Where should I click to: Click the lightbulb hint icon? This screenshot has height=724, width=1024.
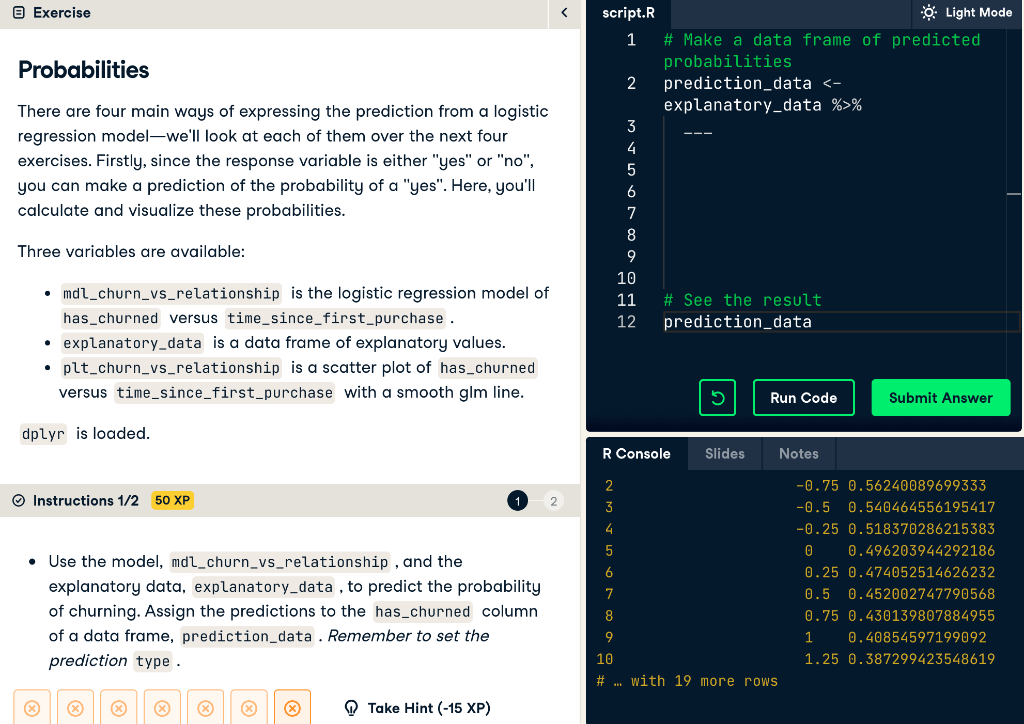pos(351,707)
